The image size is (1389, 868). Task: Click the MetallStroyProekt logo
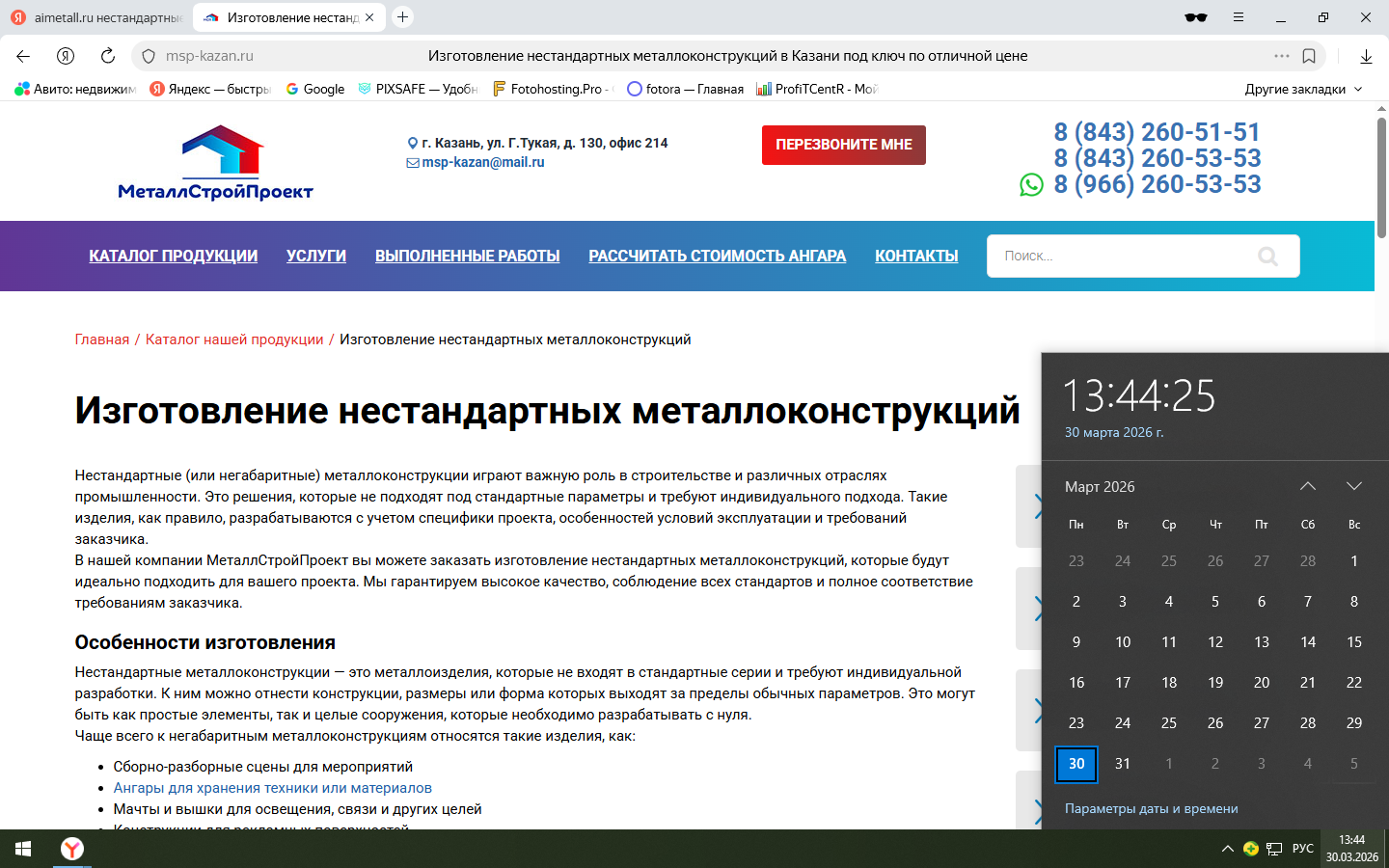215,163
